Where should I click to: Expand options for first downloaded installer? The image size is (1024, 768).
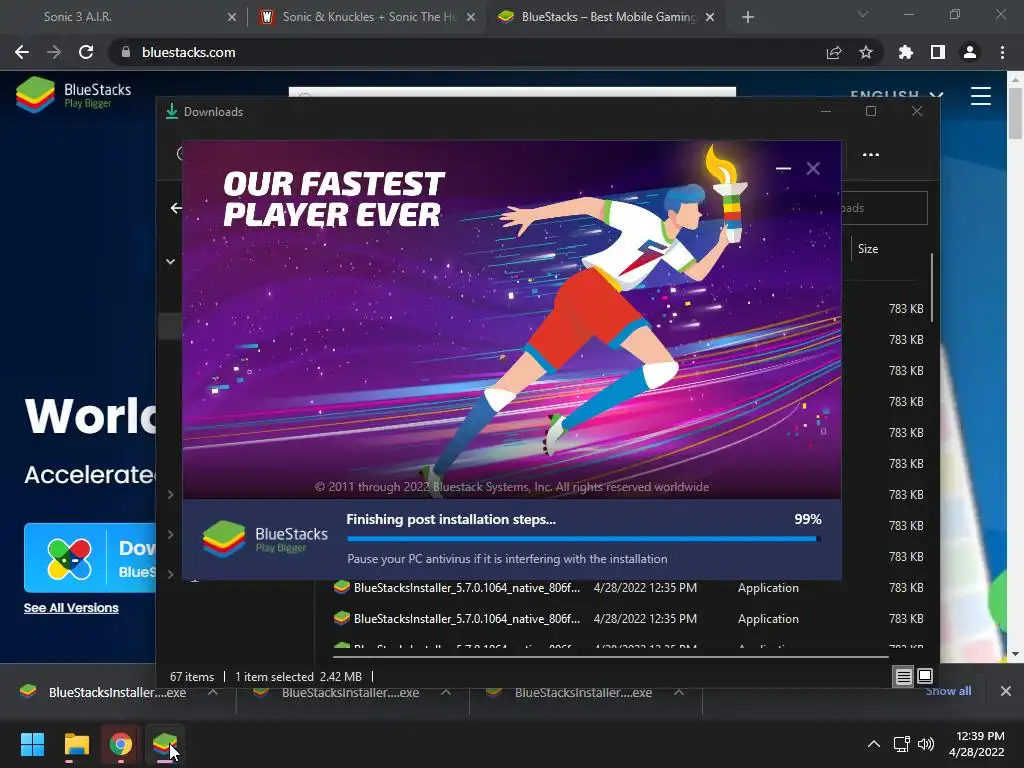[212, 692]
